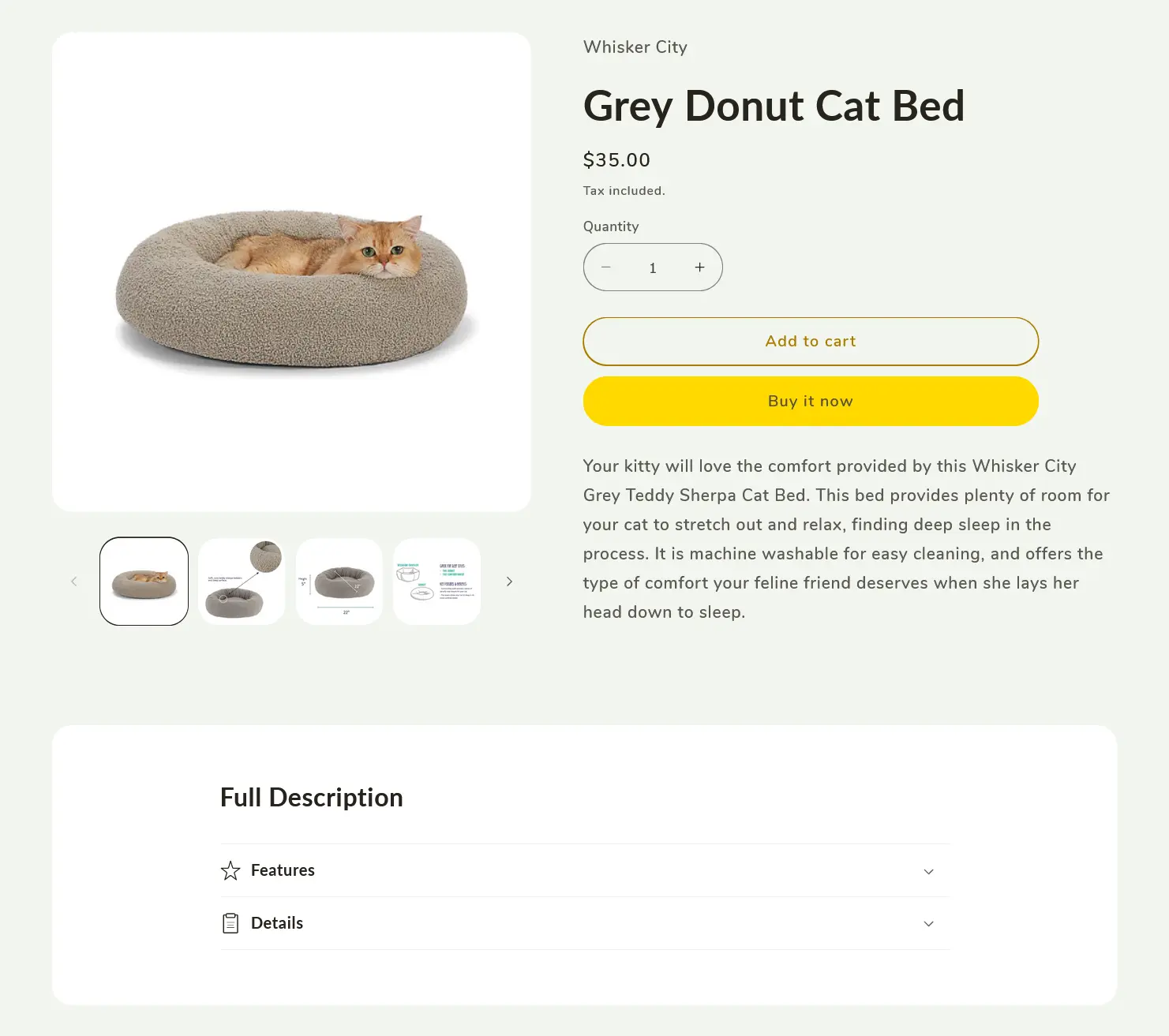
Task: Open the main cat bed product image
Action: click(291, 272)
